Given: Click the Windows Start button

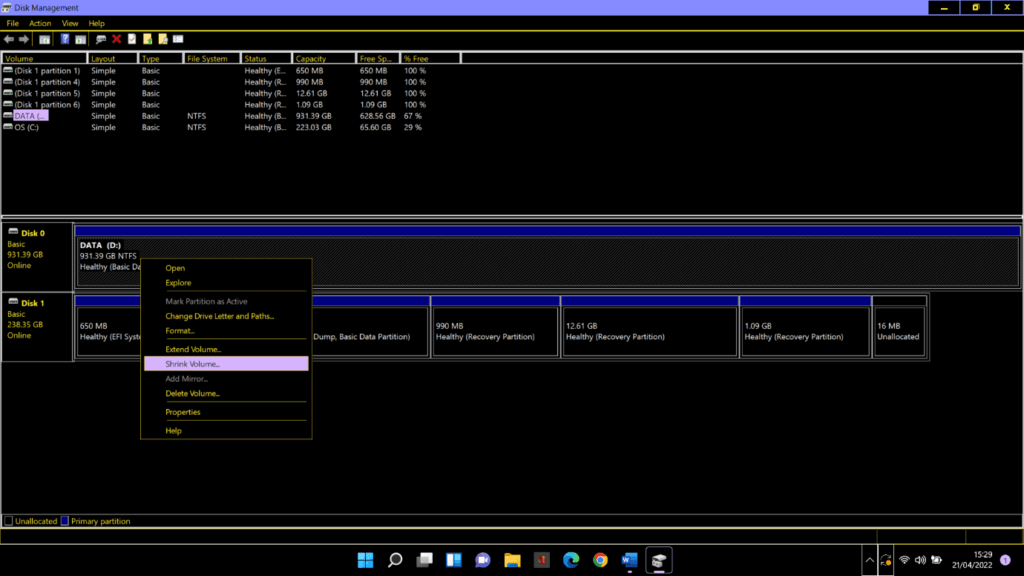Looking at the screenshot, I should click(366, 560).
